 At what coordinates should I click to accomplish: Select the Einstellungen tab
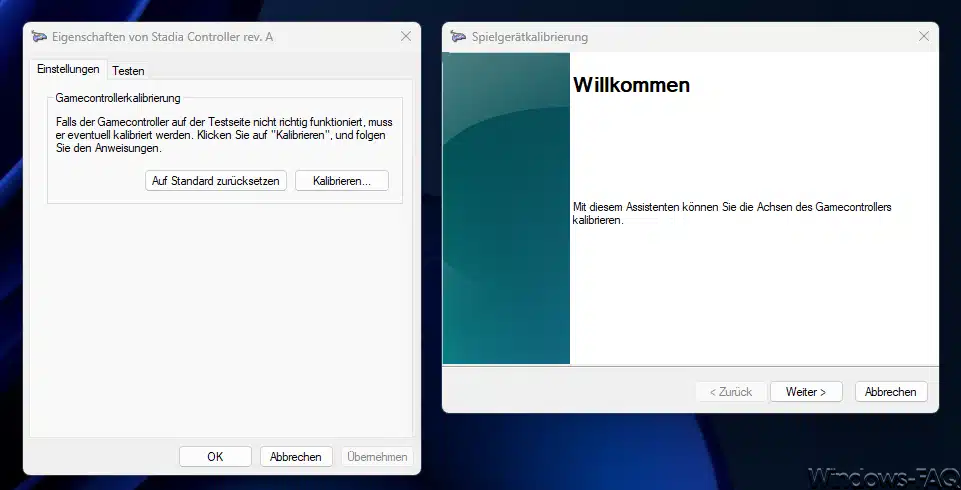click(x=68, y=69)
